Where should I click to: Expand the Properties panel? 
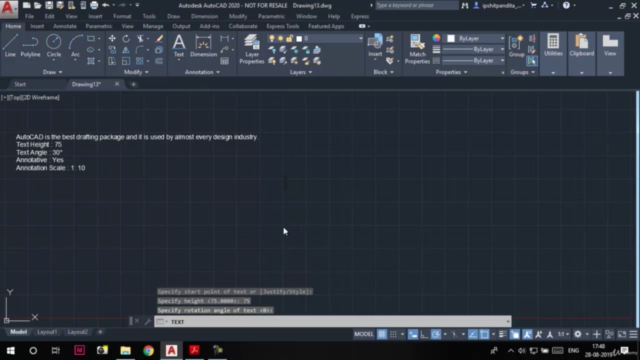pos(451,72)
